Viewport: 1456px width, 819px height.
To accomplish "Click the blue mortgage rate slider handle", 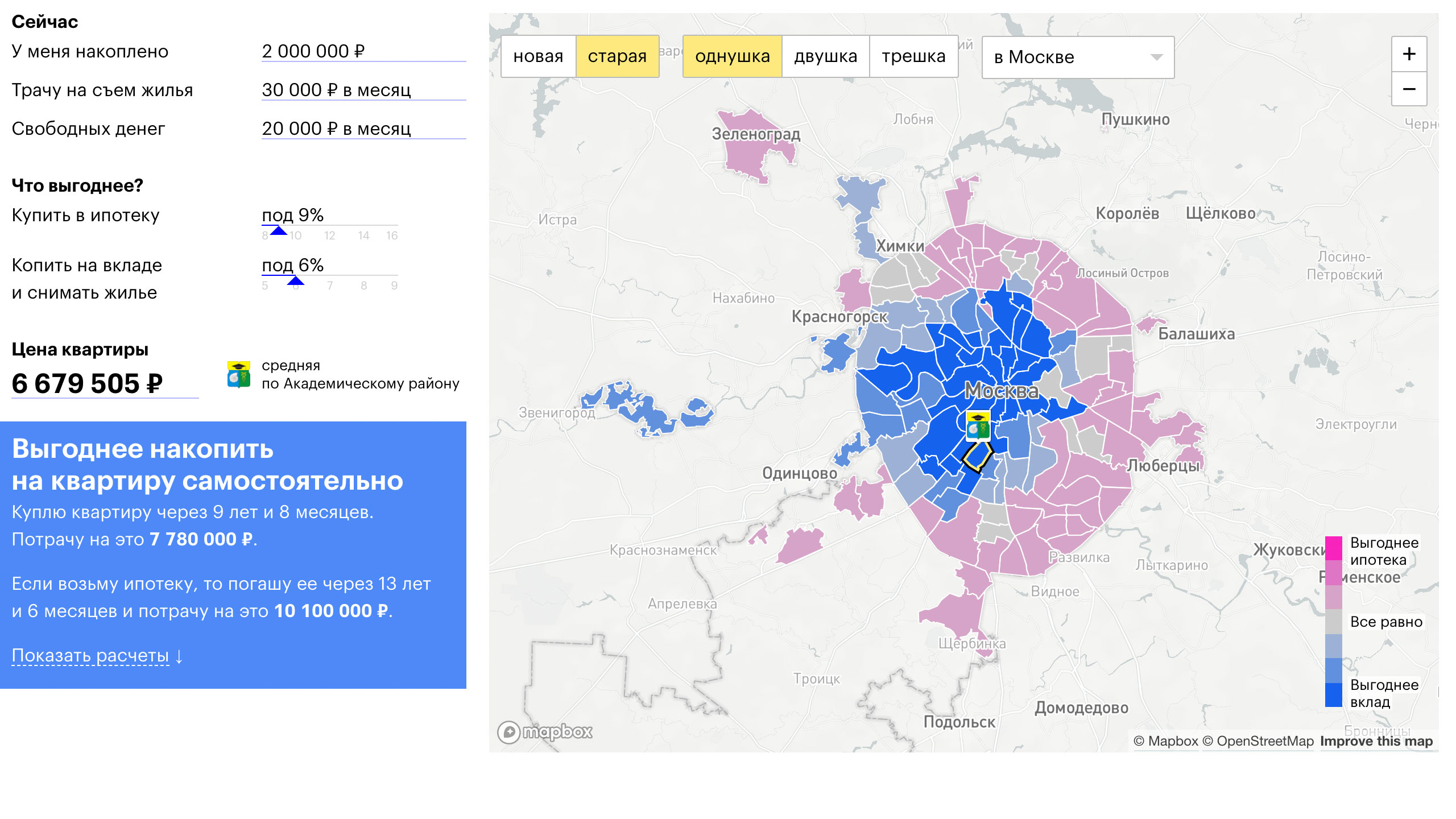I will [278, 230].
